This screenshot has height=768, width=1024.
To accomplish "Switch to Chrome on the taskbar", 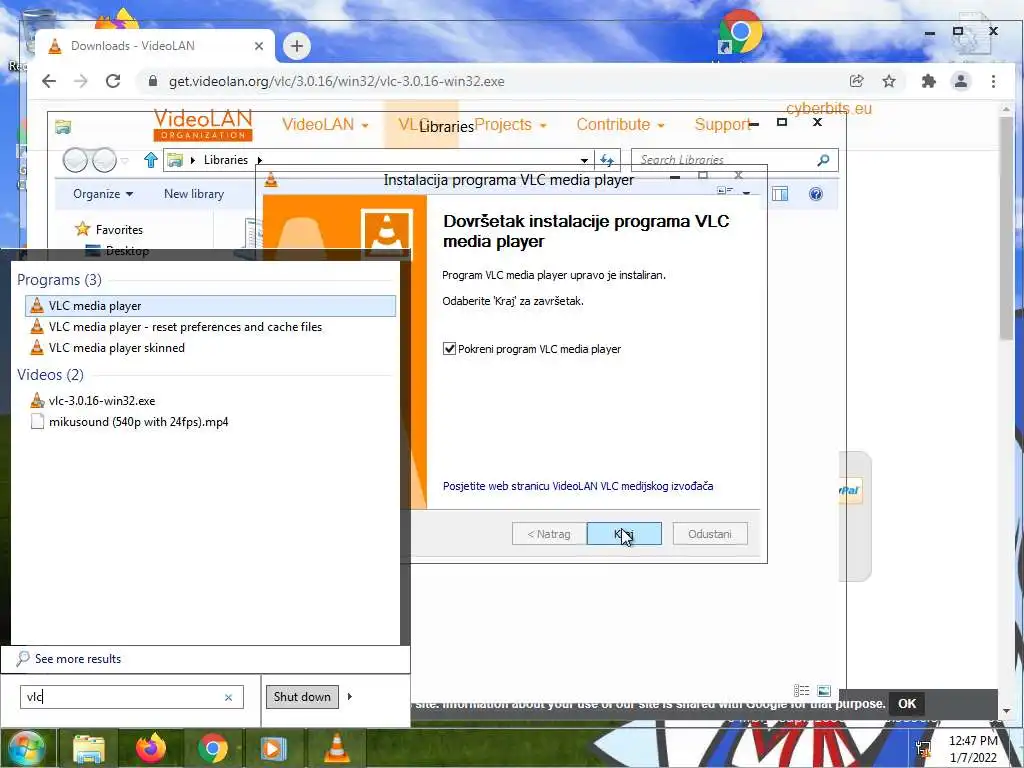I will (x=212, y=748).
